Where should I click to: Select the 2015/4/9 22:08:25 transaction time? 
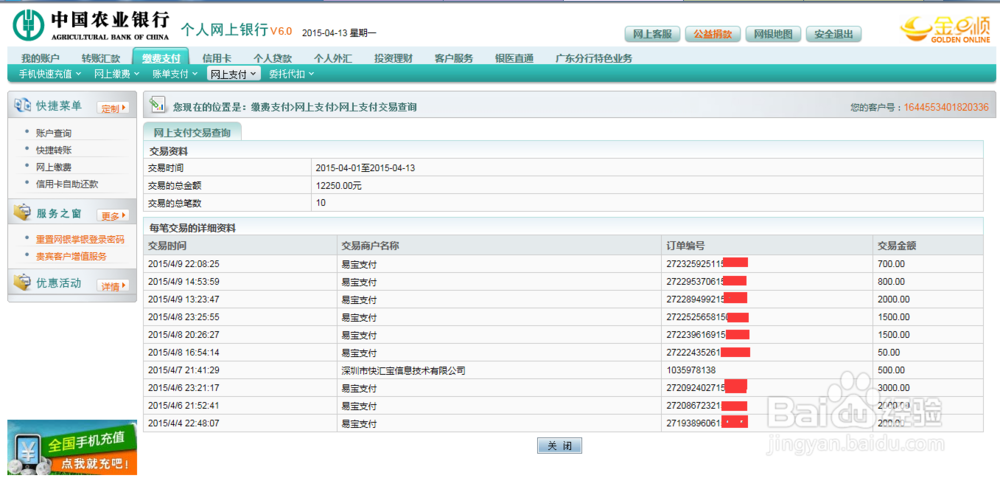pos(184,264)
